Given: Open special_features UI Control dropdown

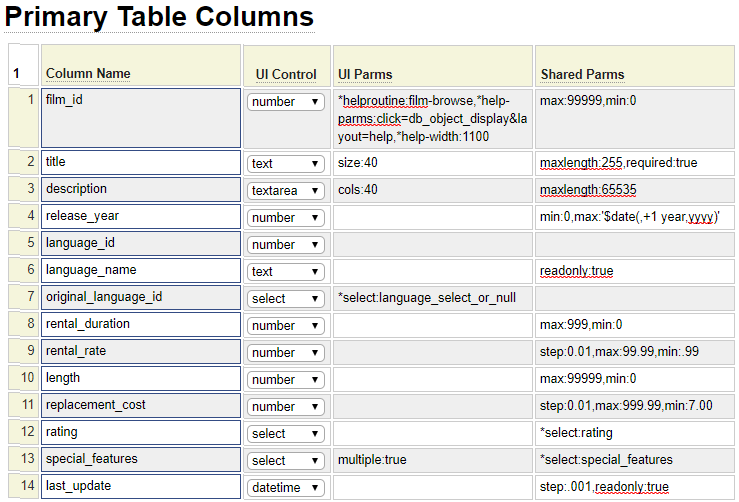Looking at the screenshot, I should click(285, 461).
